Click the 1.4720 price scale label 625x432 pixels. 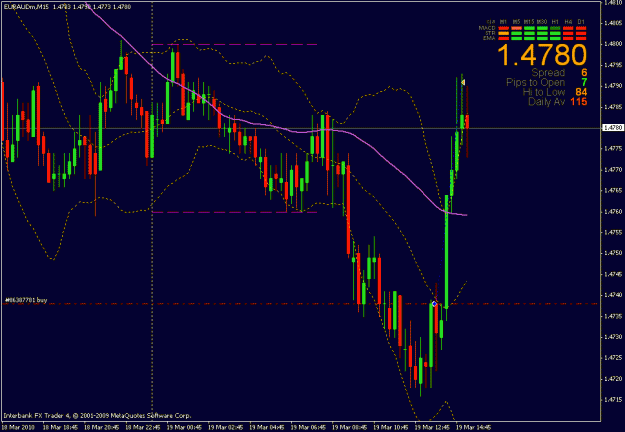[x=613, y=379]
